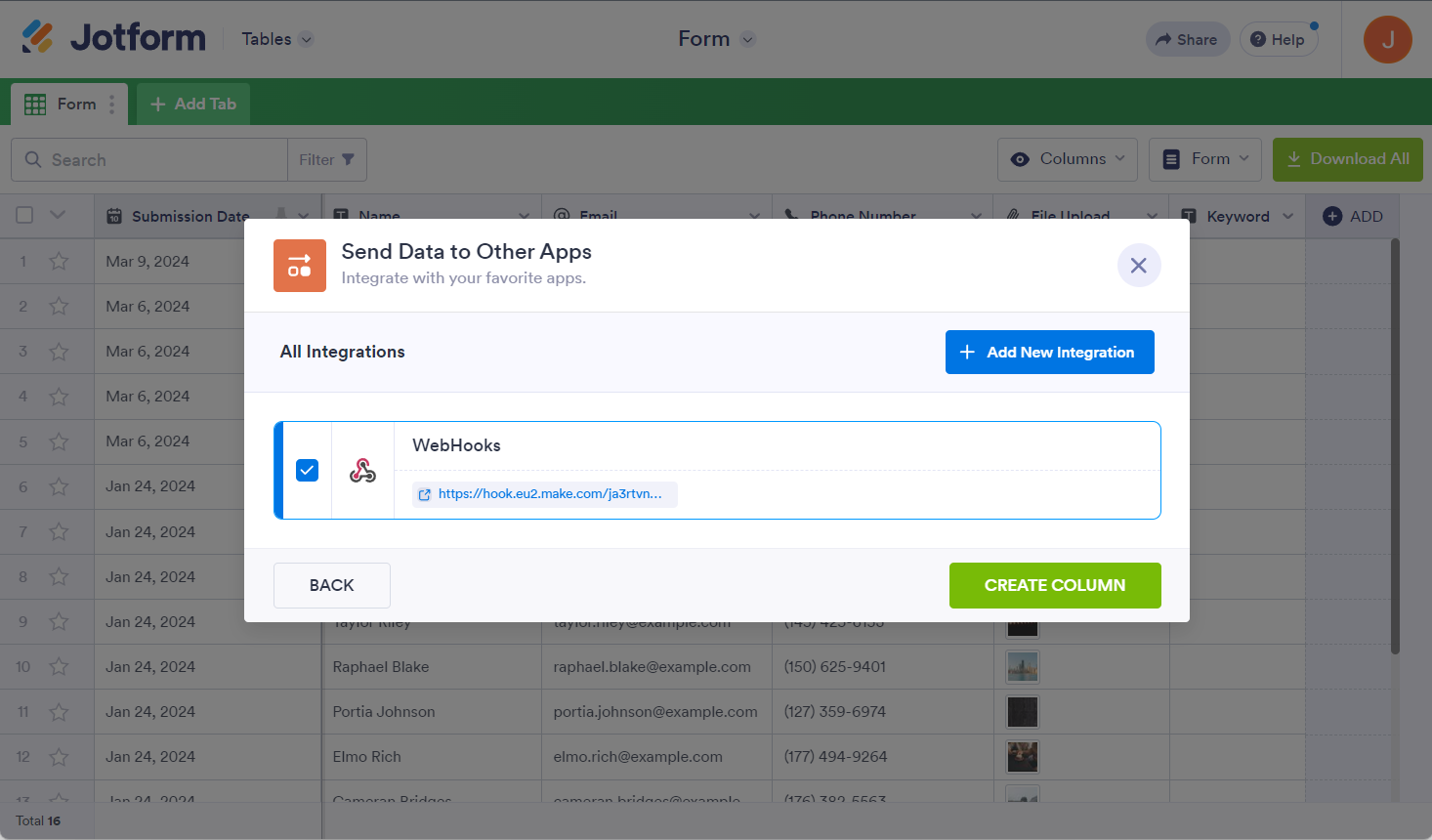Expand the Submission Date column menu arrow
The image size is (1432, 840).
pyautogui.click(x=304, y=217)
